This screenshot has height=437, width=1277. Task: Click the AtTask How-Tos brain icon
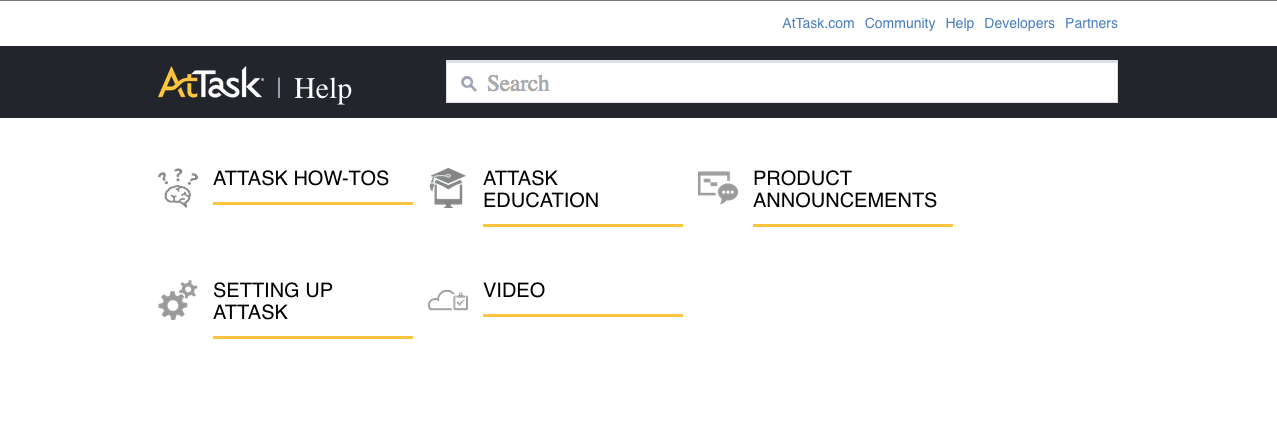point(177,188)
